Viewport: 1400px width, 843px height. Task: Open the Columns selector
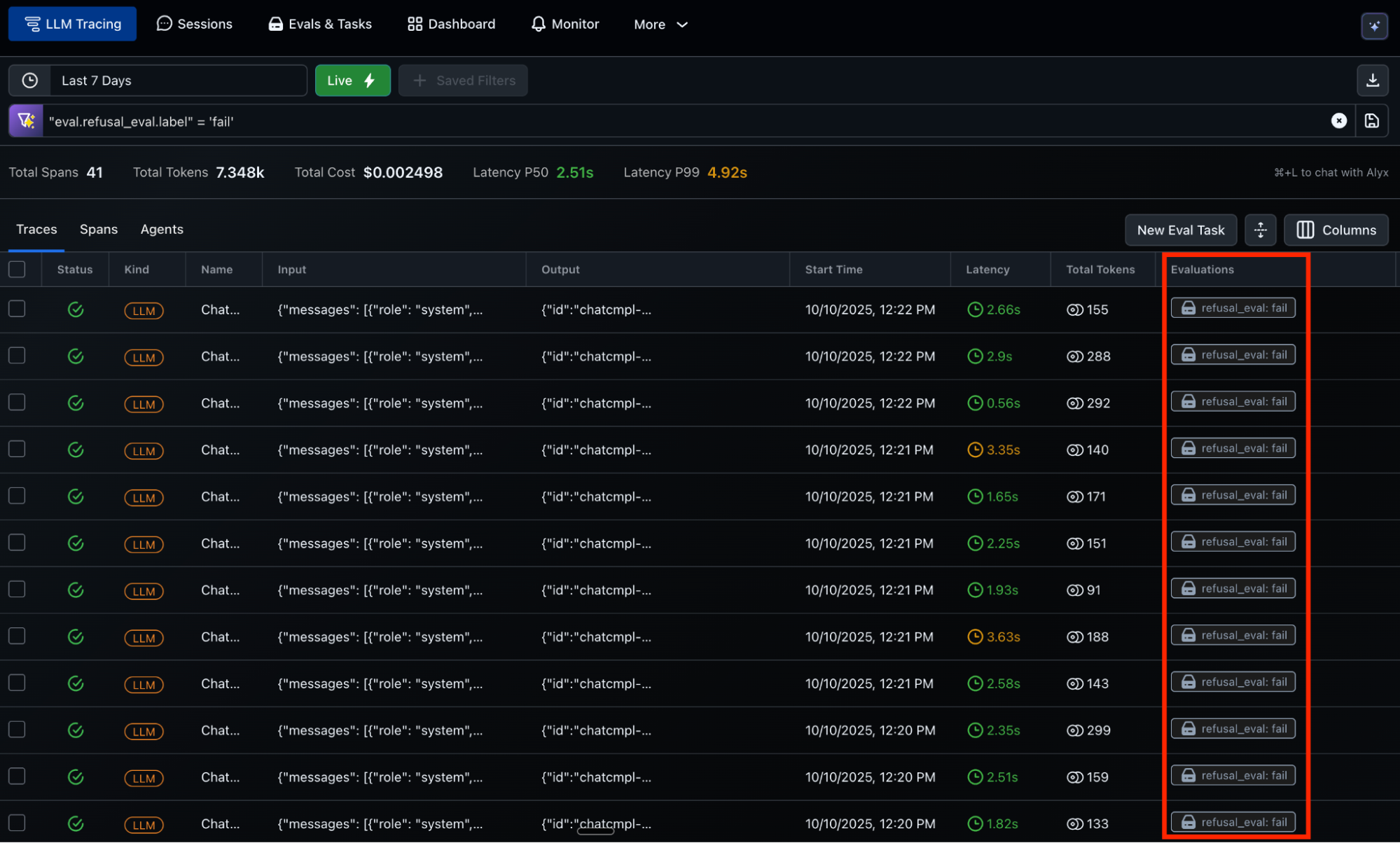pyautogui.click(x=1336, y=230)
